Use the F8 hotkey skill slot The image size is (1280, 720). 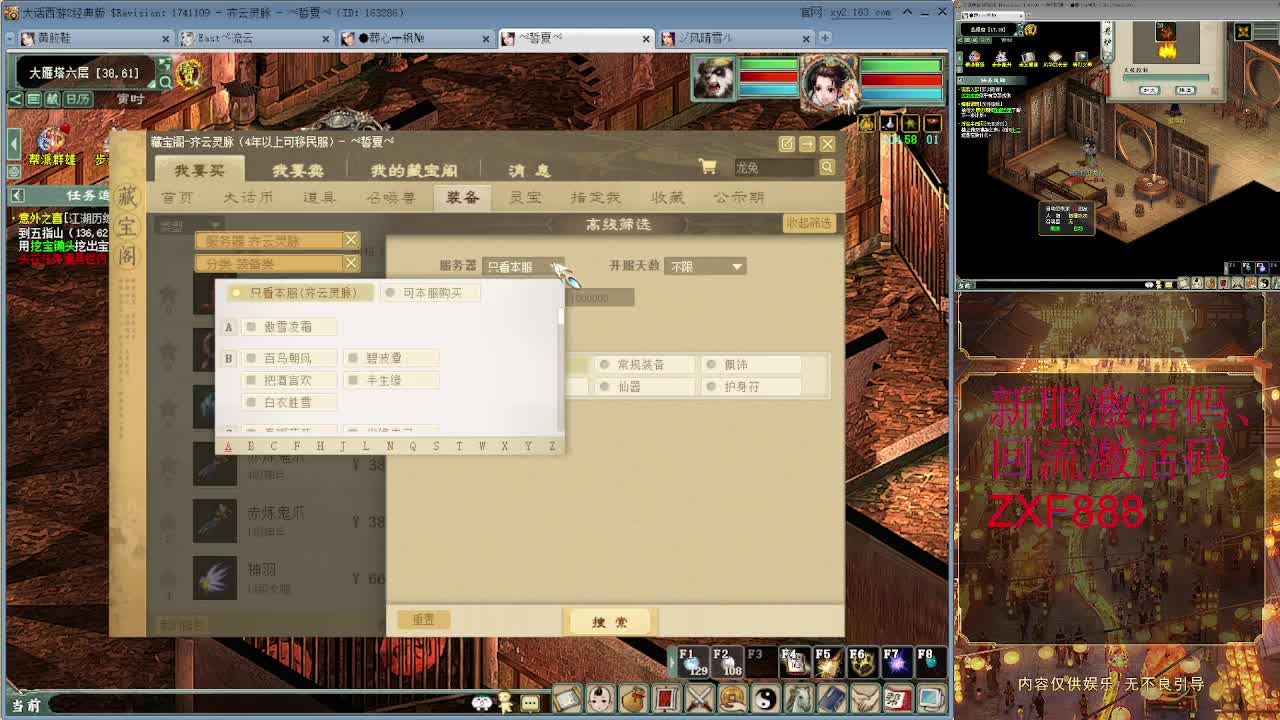[x=930, y=661]
